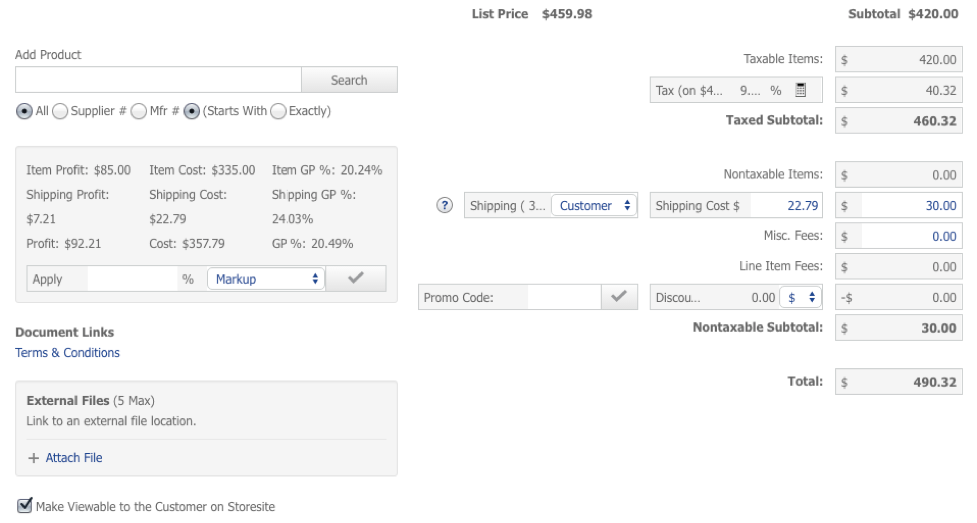The height and width of the screenshot is (523, 977).
Task: Open the shipping Customer dropdown
Action: pyautogui.click(x=594, y=206)
